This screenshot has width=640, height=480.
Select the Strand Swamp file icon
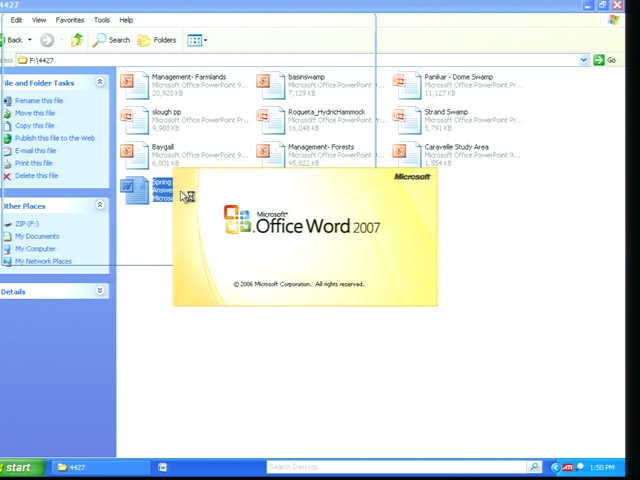407,120
